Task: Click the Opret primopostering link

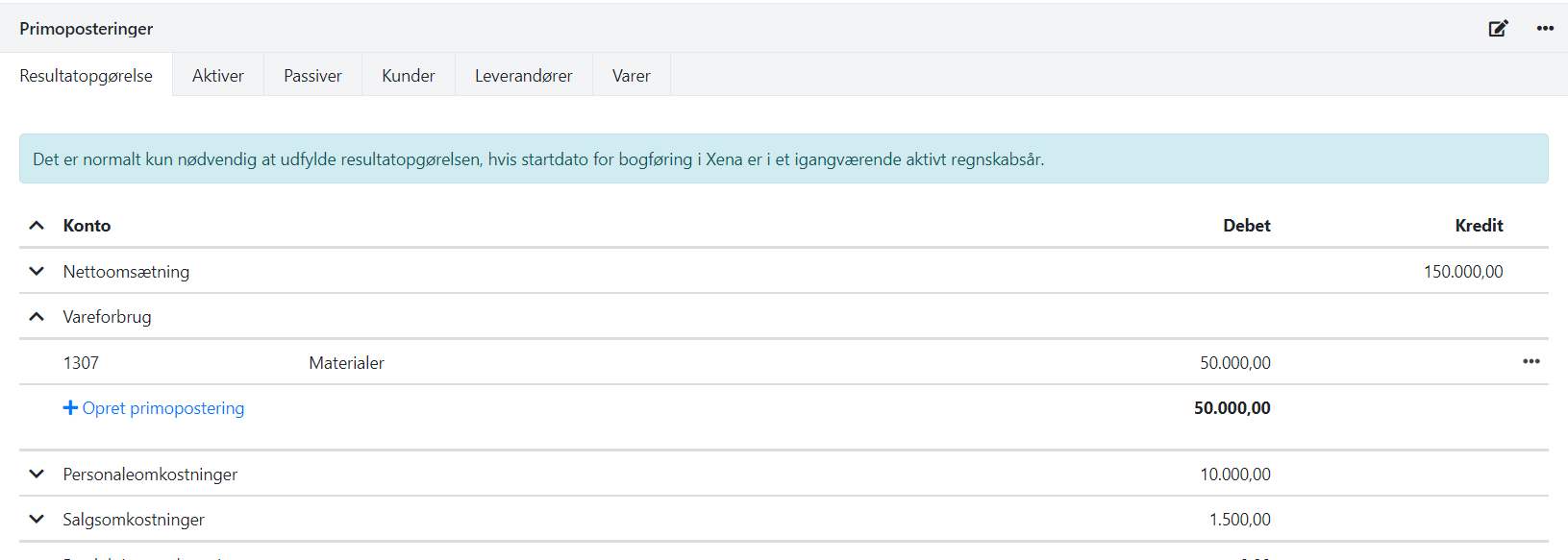Action: click(162, 408)
